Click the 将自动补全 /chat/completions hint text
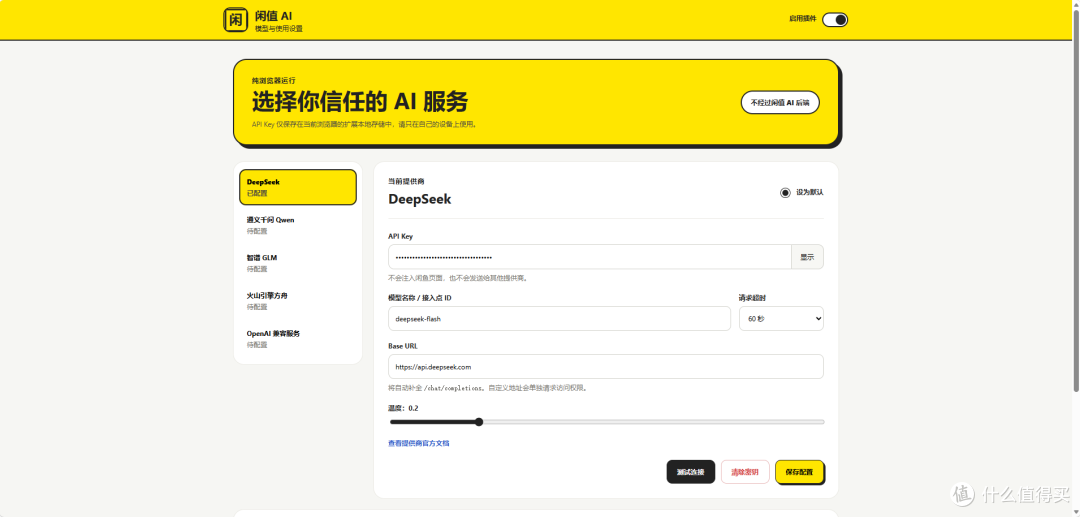1080x517 pixels. pos(487,388)
